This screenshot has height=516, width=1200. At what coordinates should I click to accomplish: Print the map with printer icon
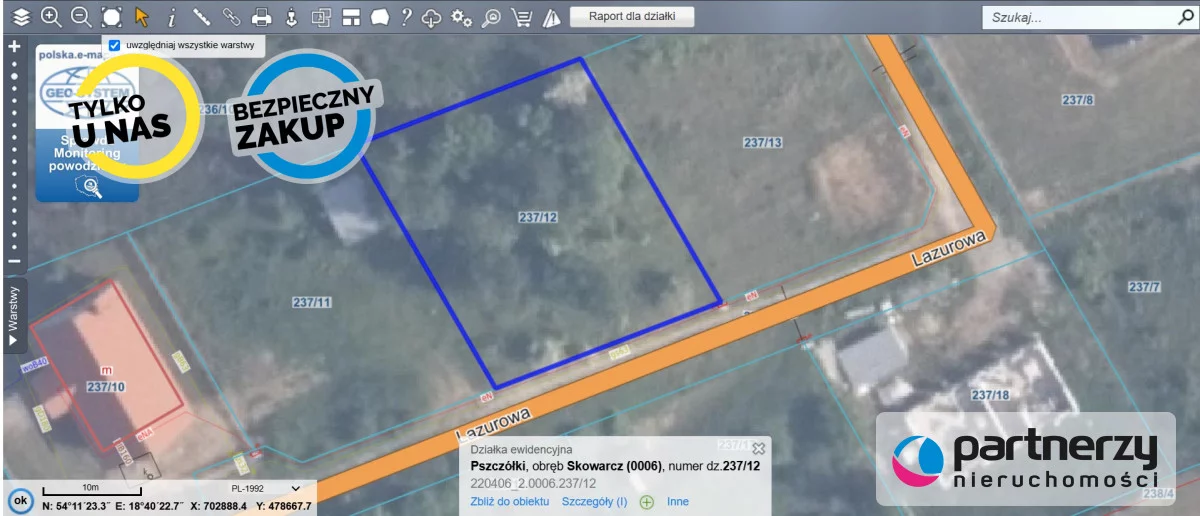(261, 16)
